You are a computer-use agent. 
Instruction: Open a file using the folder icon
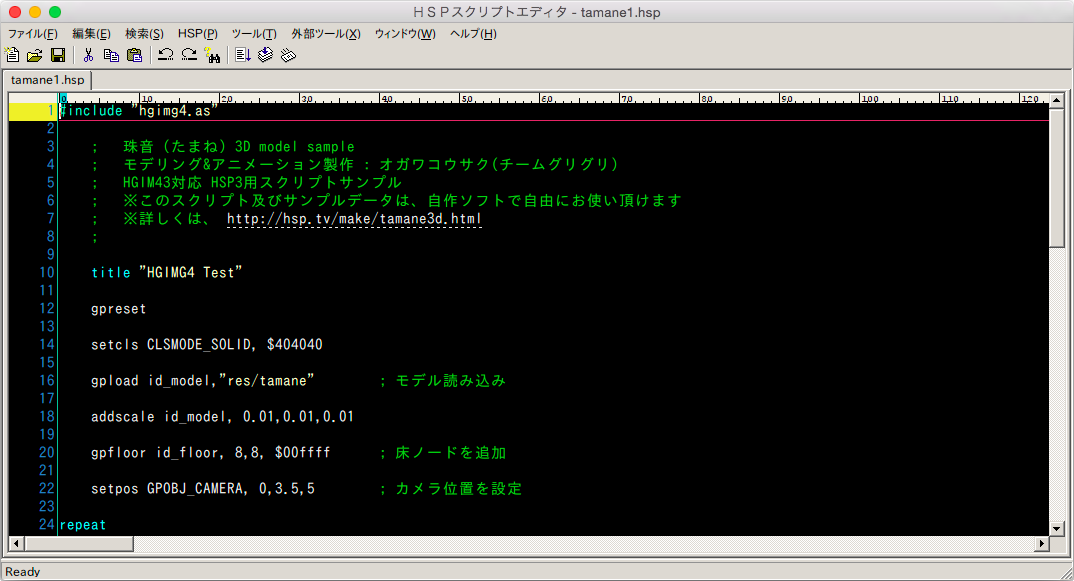tap(35, 55)
